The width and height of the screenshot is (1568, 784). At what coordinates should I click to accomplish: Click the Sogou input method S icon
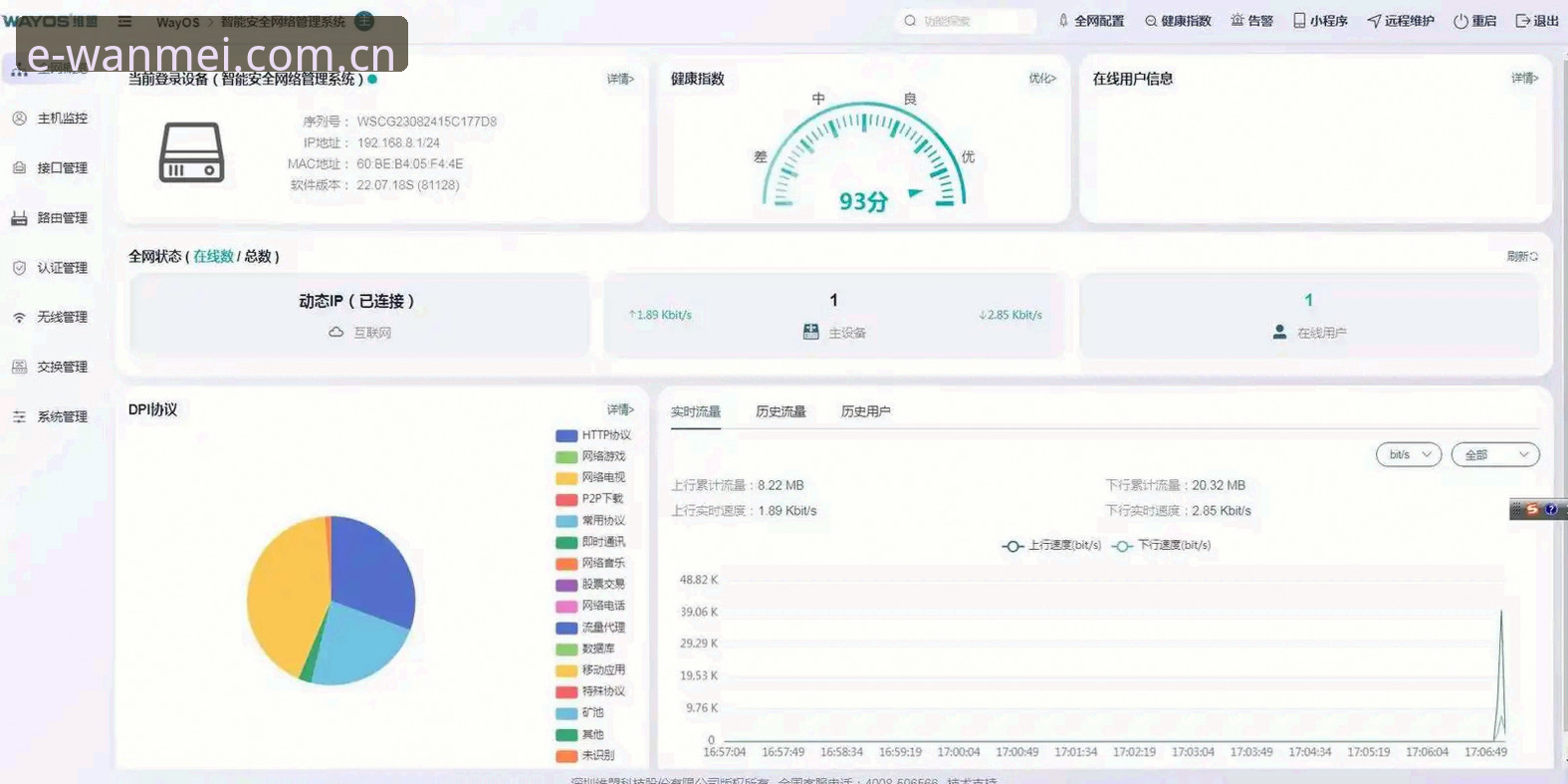pyautogui.click(x=1532, y=509)
